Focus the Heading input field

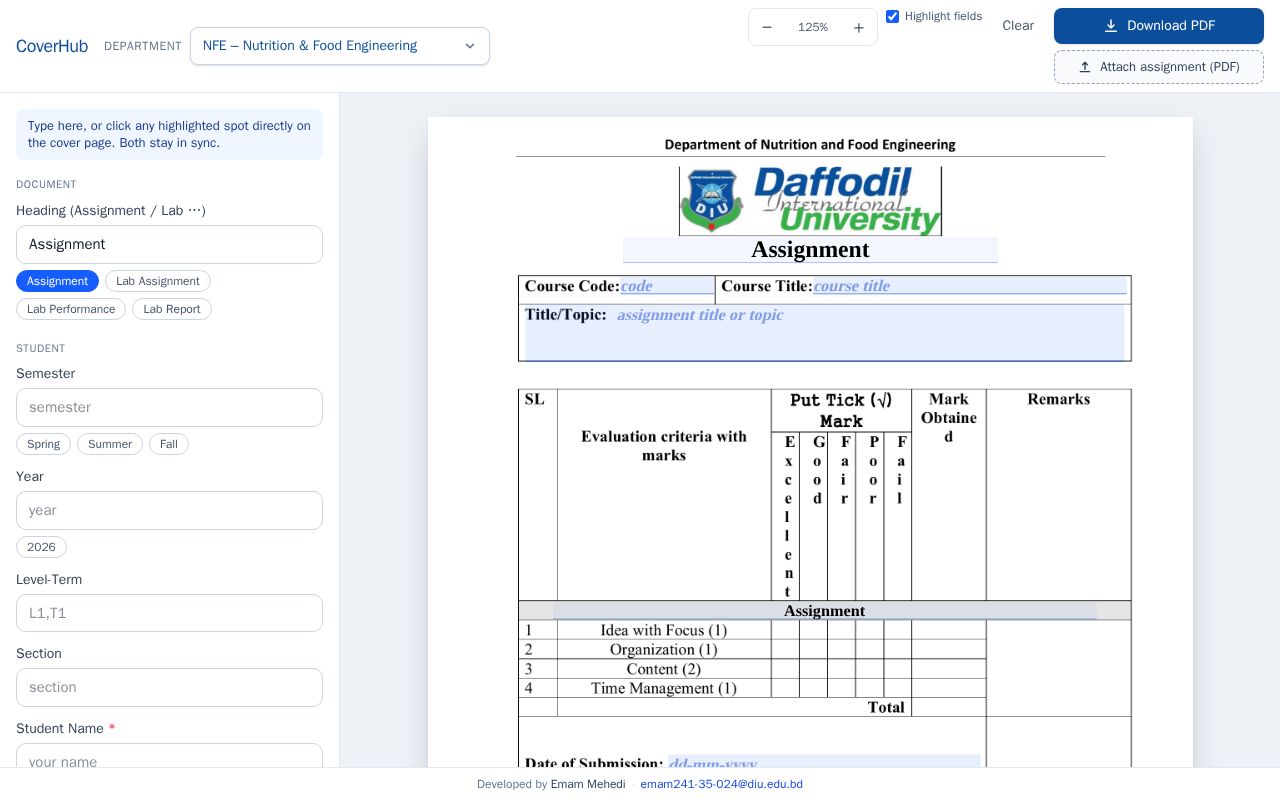tap(169, 244)
